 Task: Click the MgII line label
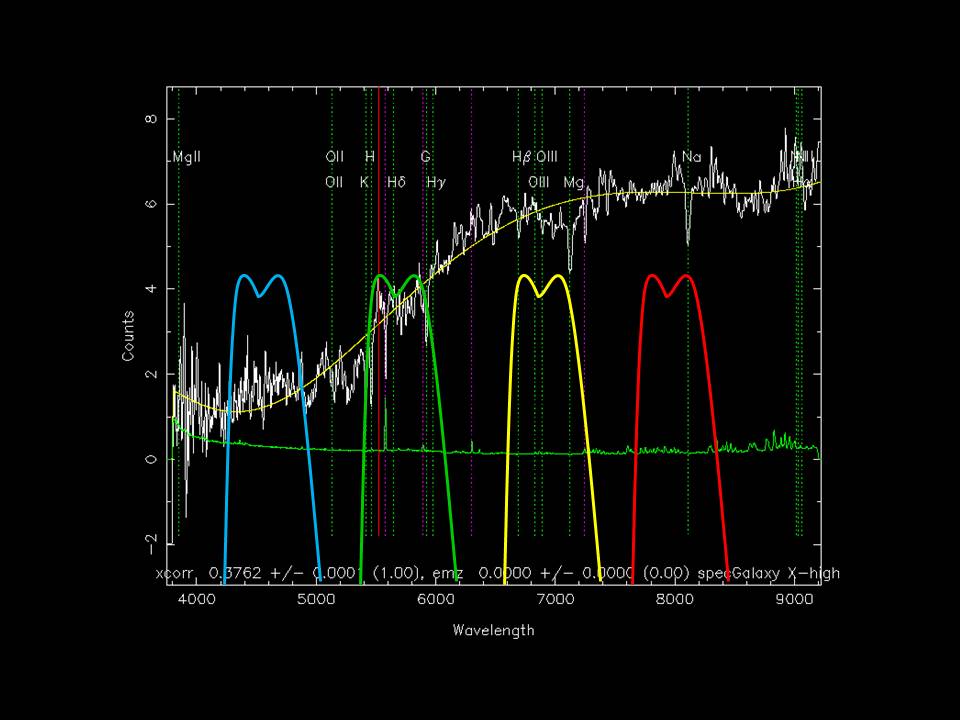(x=186, y=157)
